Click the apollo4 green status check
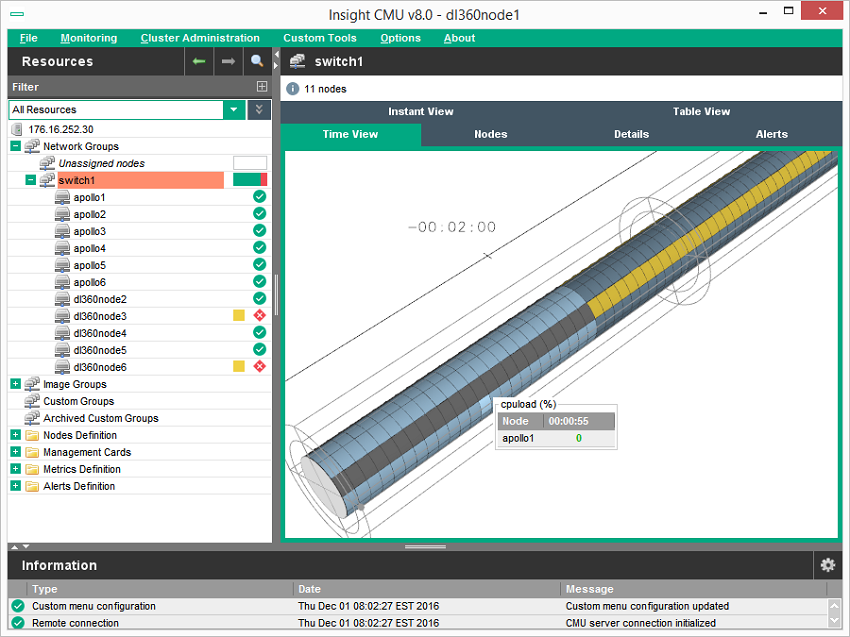The width and height of the screenshot is (850, 637). coord(260,248)
